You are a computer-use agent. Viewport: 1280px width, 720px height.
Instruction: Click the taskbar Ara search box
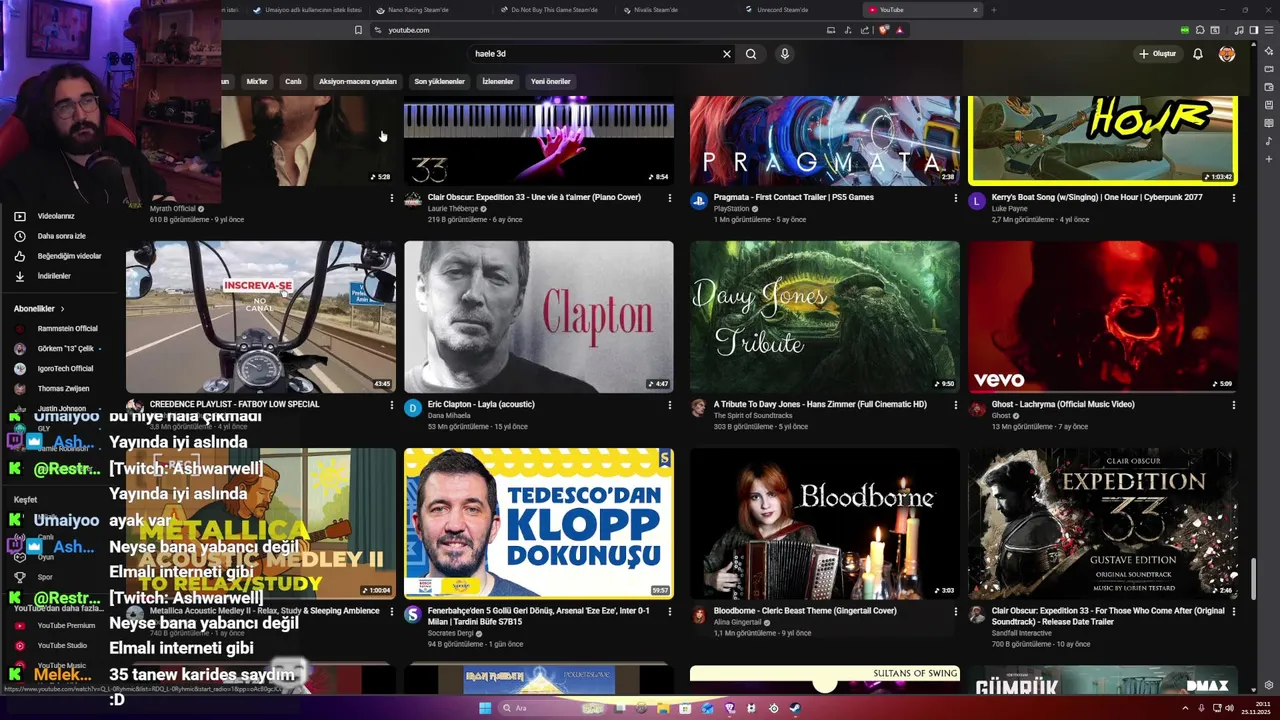click(x=553, y=708)
